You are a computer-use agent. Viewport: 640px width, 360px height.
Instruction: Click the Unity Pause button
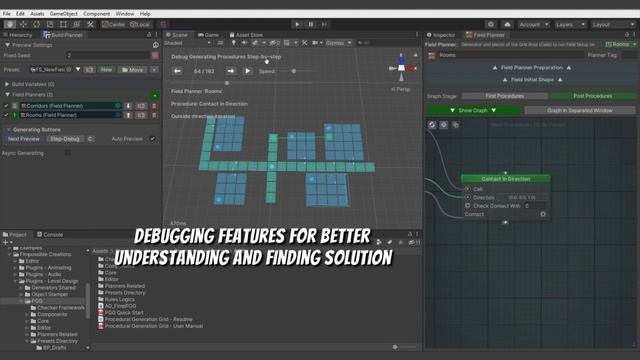tap(311, 24)
